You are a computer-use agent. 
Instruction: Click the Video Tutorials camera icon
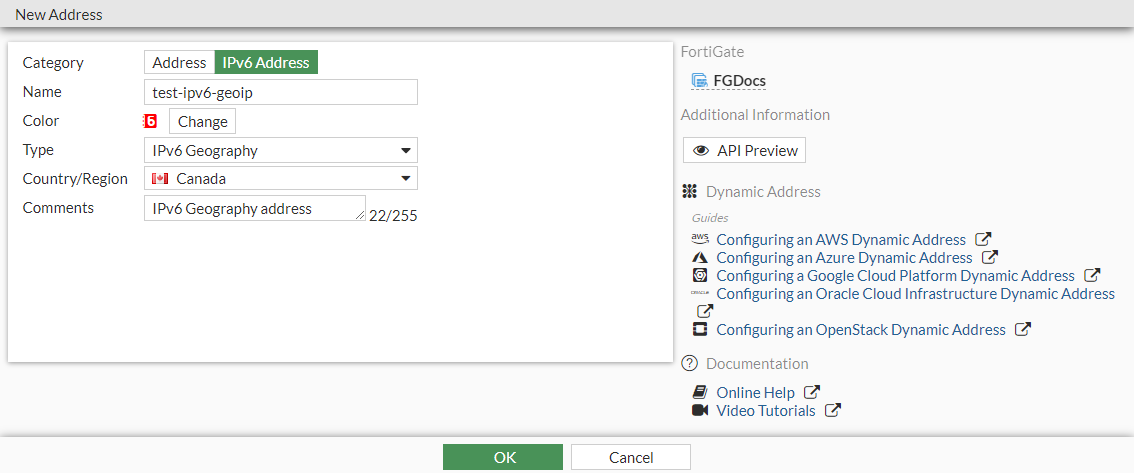(700, 410)
